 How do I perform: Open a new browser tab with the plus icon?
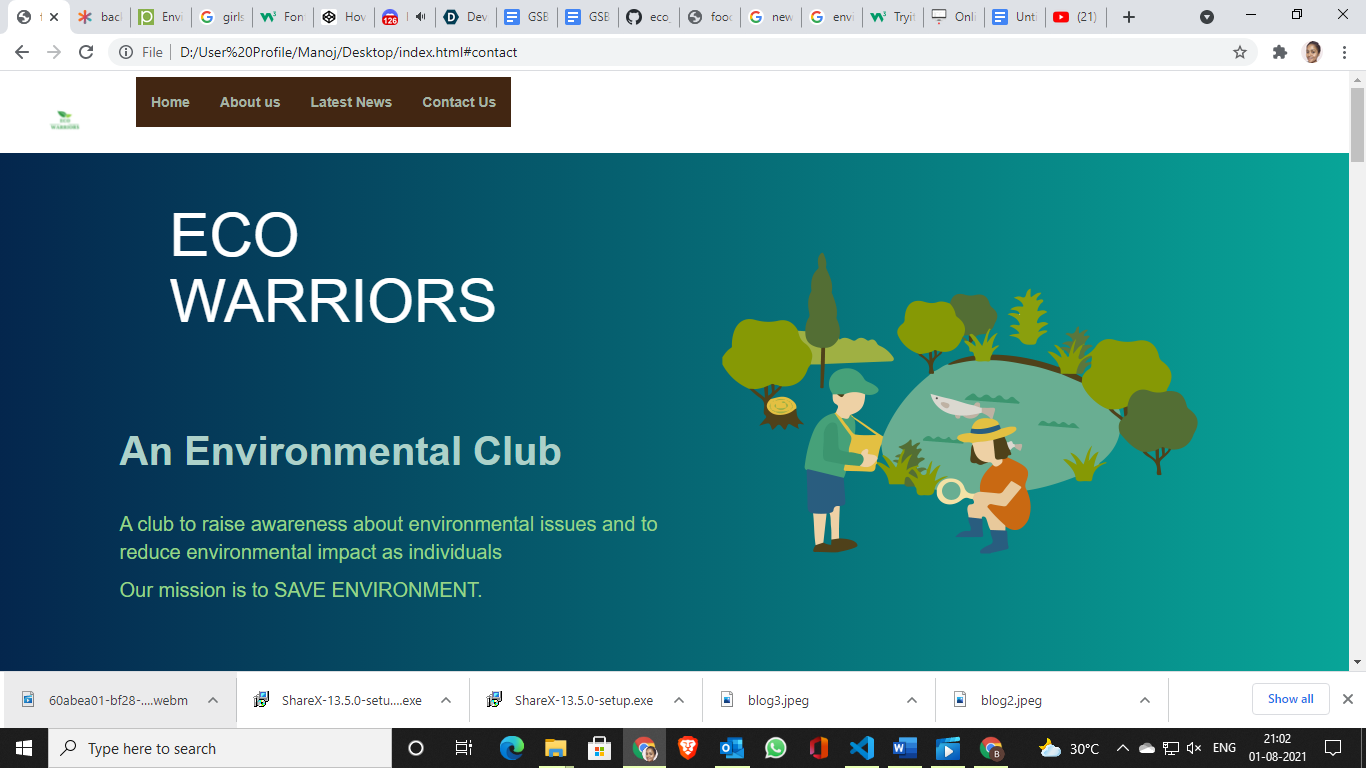(x=1129, y=16)
